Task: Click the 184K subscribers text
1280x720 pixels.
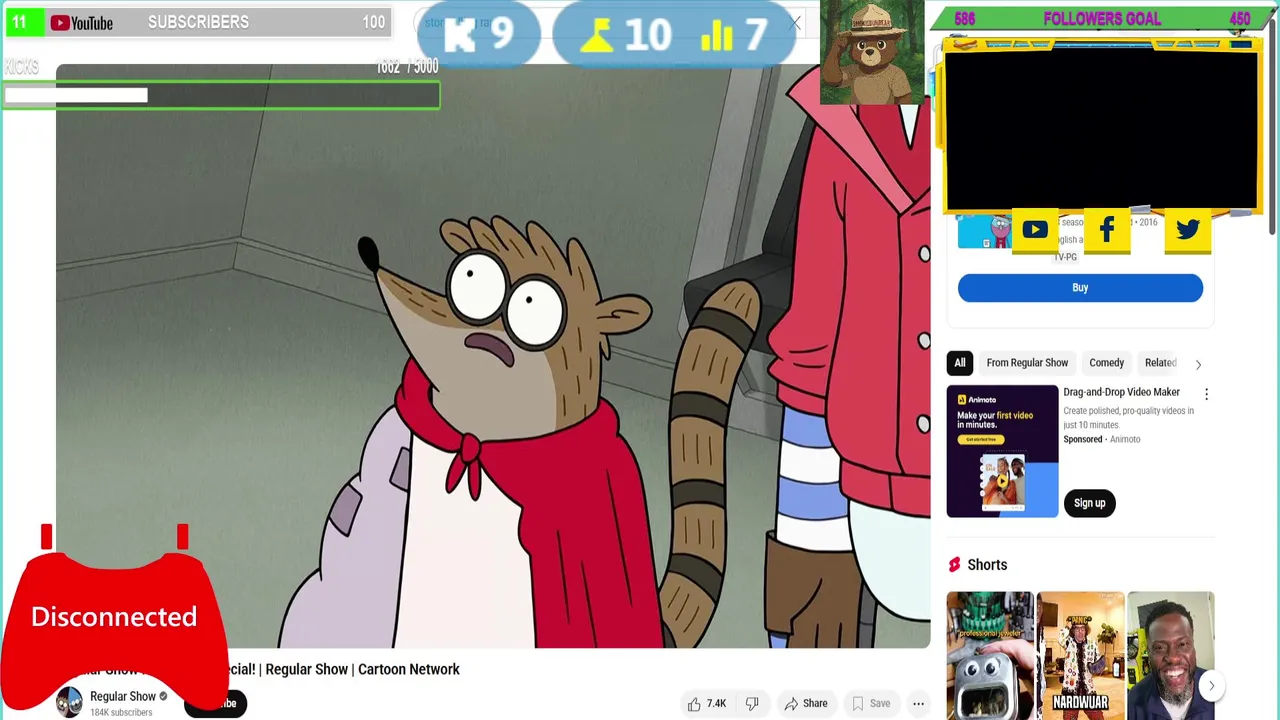Action: (x=121, y=712)
